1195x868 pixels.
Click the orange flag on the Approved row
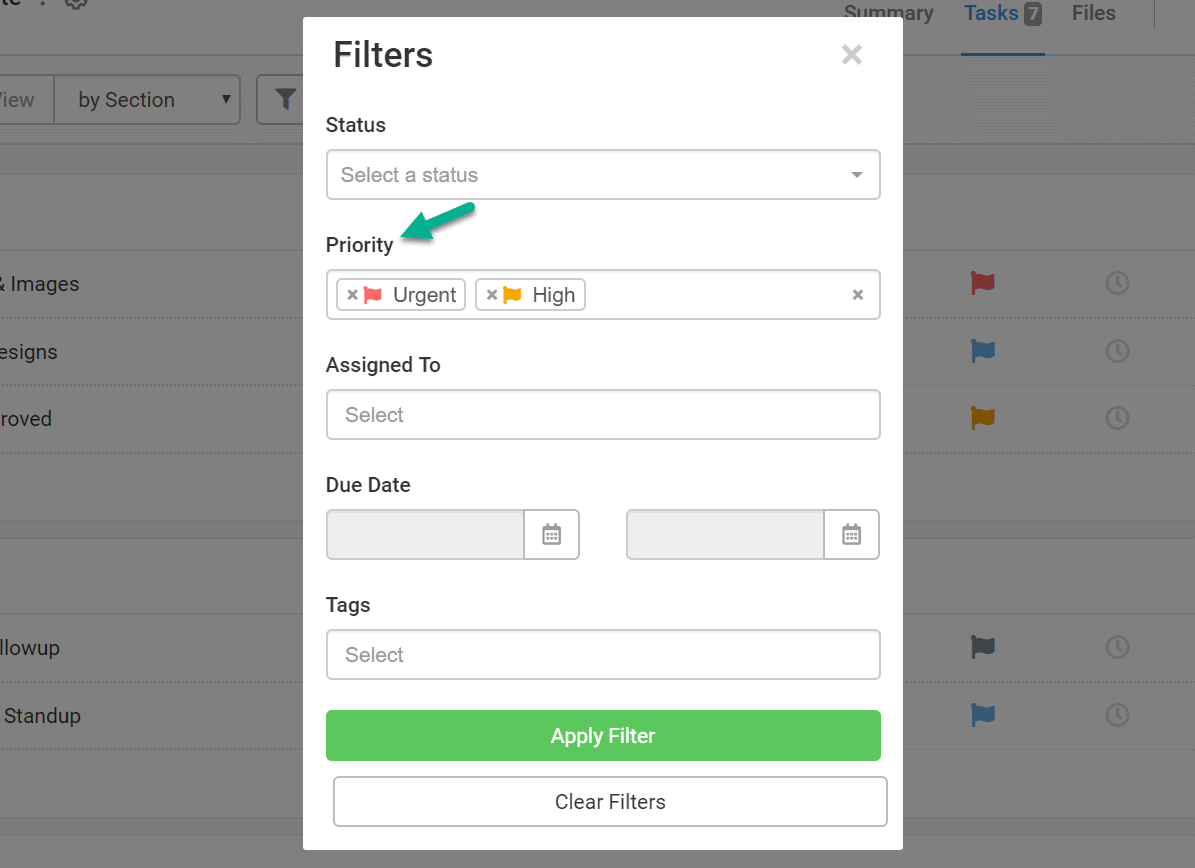982,418
